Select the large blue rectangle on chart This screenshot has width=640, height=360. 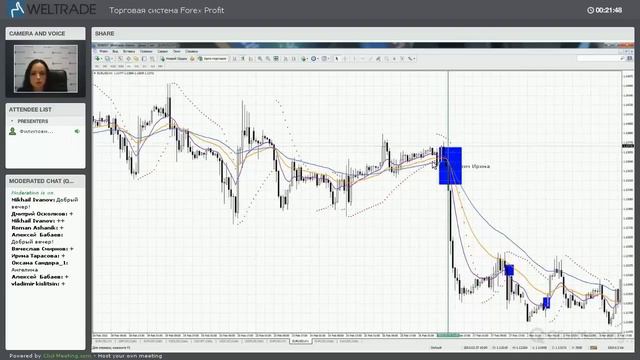tap(450, 166)
